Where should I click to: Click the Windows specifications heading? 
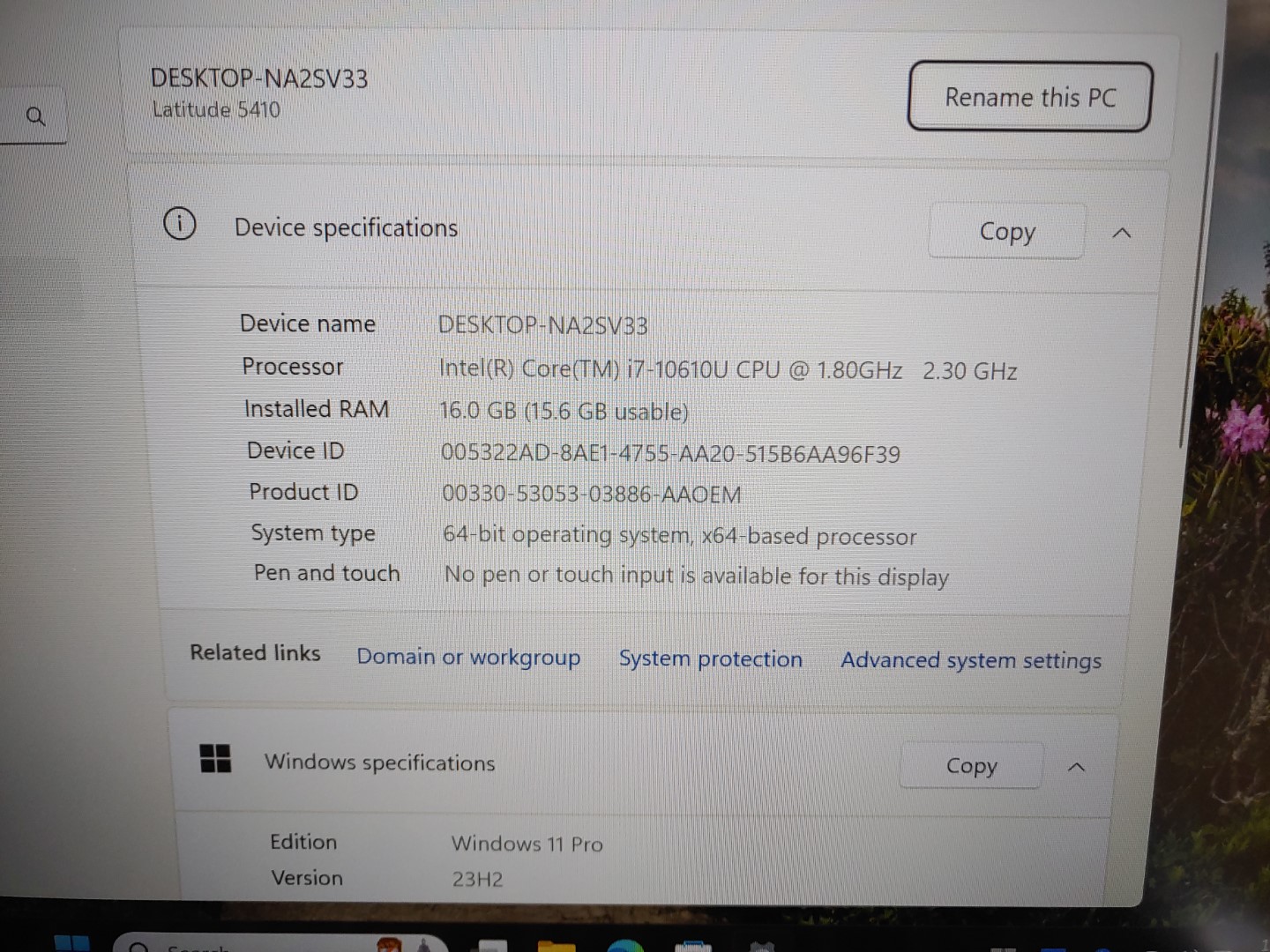pyautogui.click(x=379, y=762)
